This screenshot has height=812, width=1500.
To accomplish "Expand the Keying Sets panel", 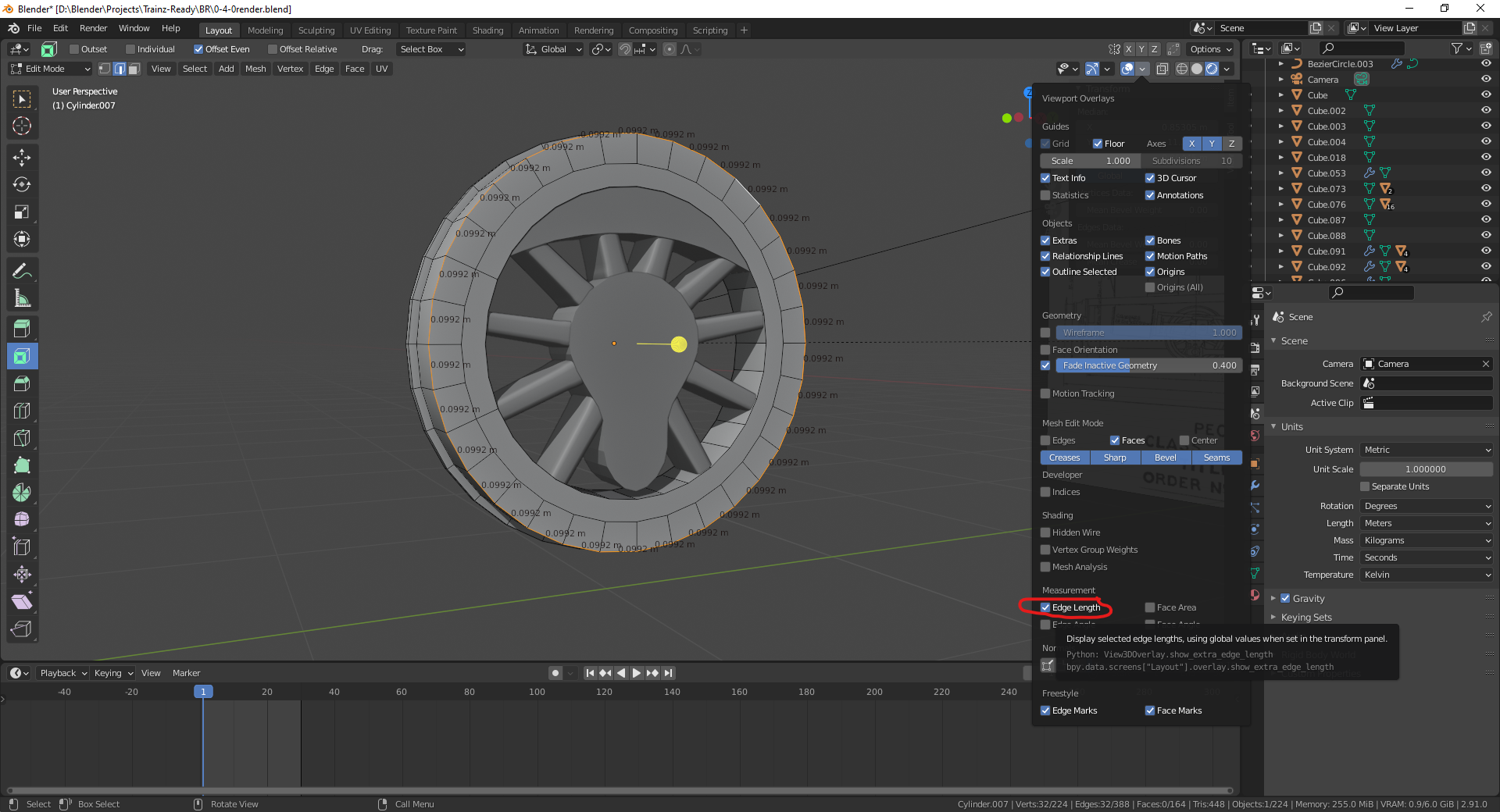I will pos(1273,617).
